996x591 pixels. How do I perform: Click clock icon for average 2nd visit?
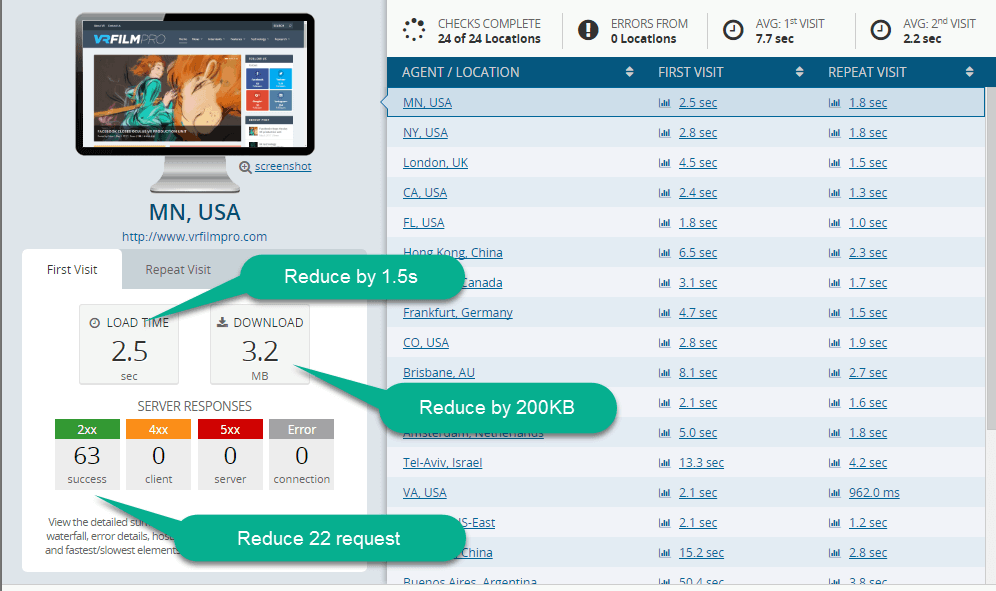(880, 30)
